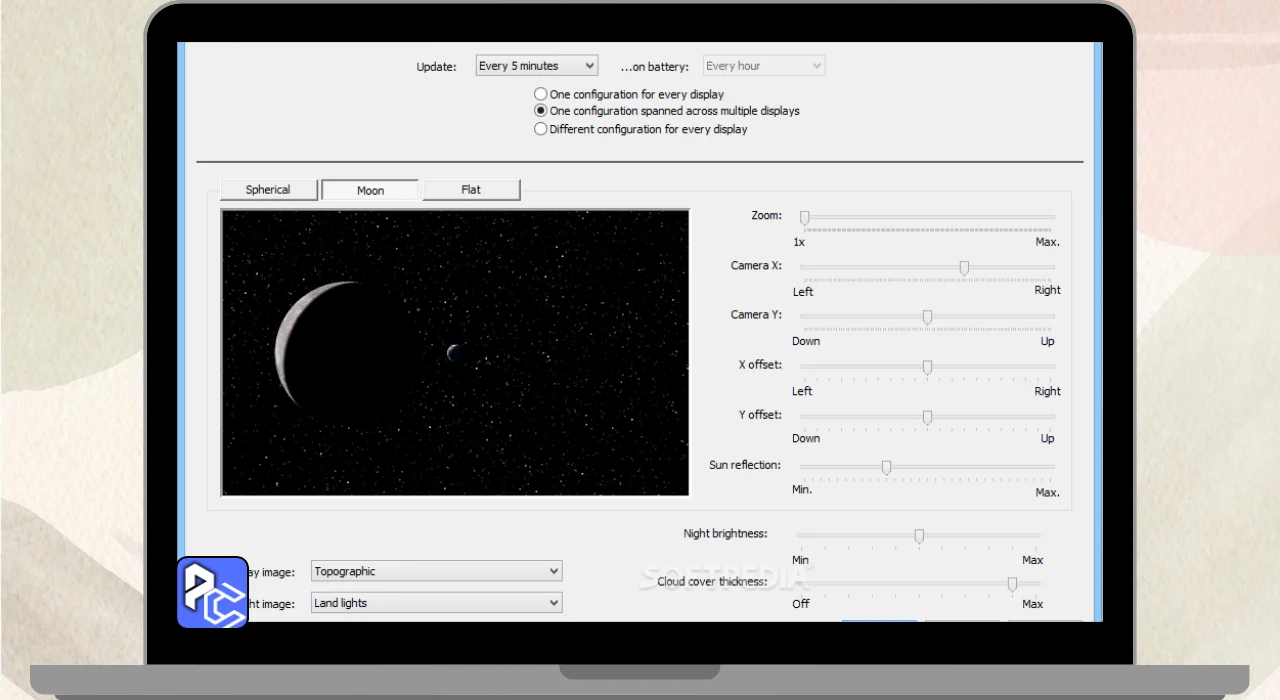Switch to the Moon tab
Image resolution: width=1280 pixels, height=700 pixels.
pos(370,190)
